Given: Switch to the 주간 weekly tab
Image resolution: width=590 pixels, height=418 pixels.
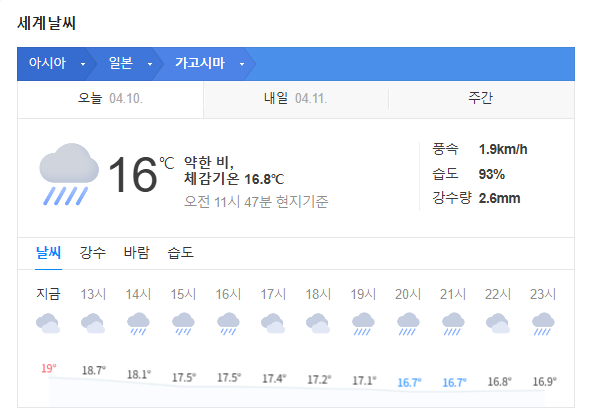Looking at the screenshot, I should coord(481,98).
